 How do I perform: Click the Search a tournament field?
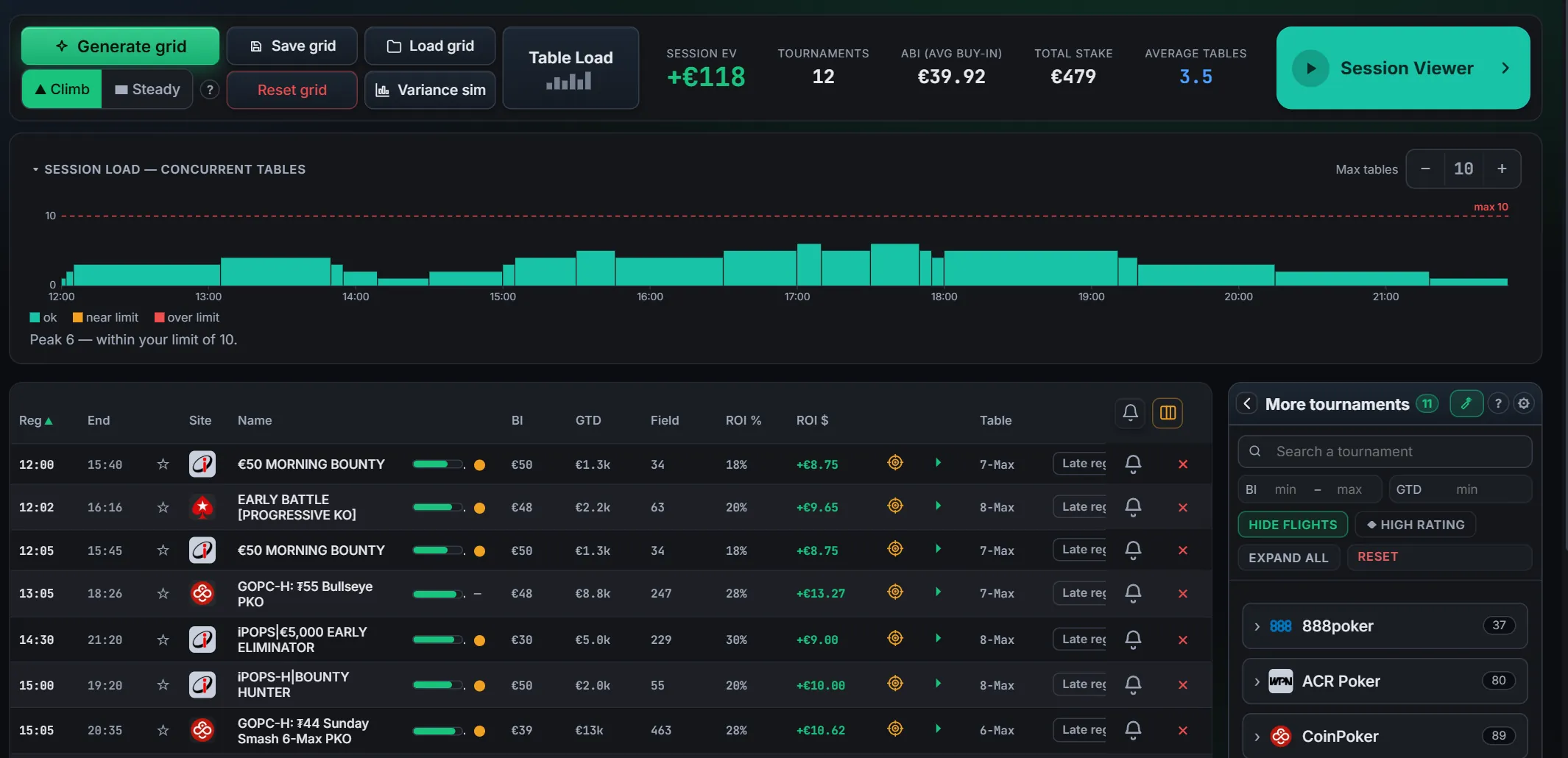point(1385,451)
